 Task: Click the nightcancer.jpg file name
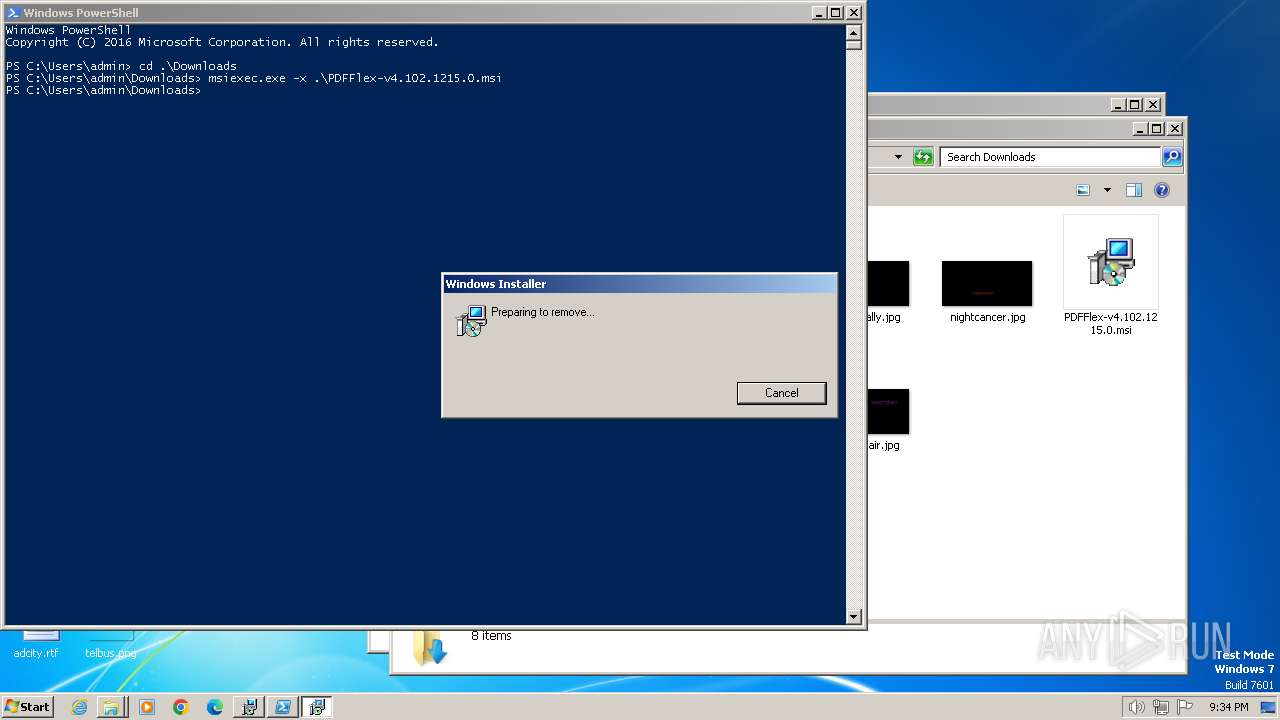tap(987, 317)
